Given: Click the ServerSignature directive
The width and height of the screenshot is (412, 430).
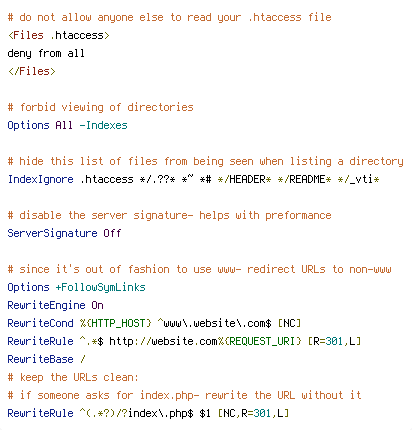Looking at the screenshot, I should [52, 233].
